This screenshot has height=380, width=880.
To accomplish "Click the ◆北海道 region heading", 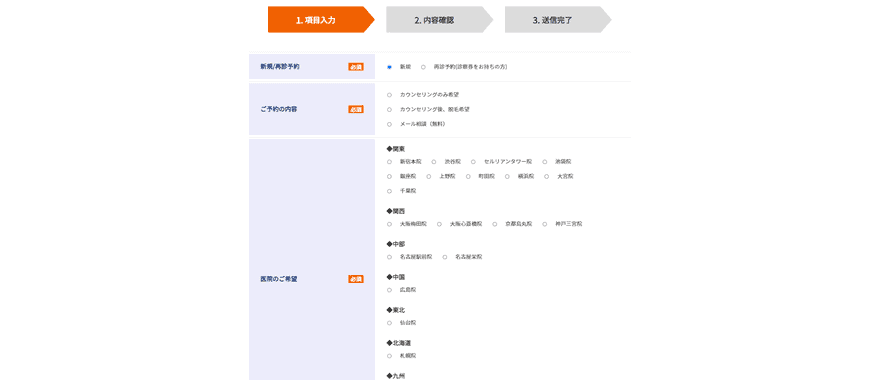I will (399, 343).
